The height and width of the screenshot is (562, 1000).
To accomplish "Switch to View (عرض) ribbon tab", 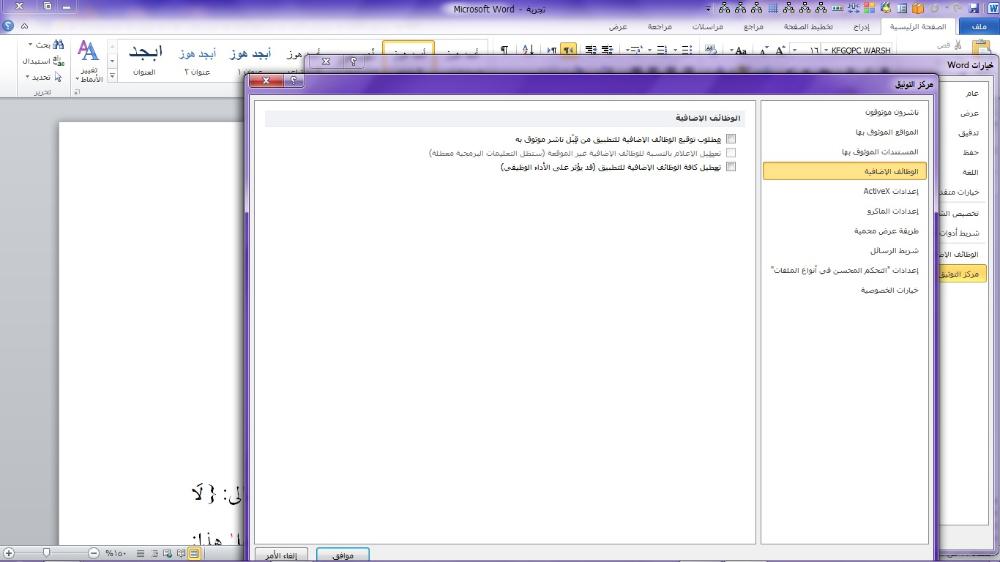I will tap(617, 27).
